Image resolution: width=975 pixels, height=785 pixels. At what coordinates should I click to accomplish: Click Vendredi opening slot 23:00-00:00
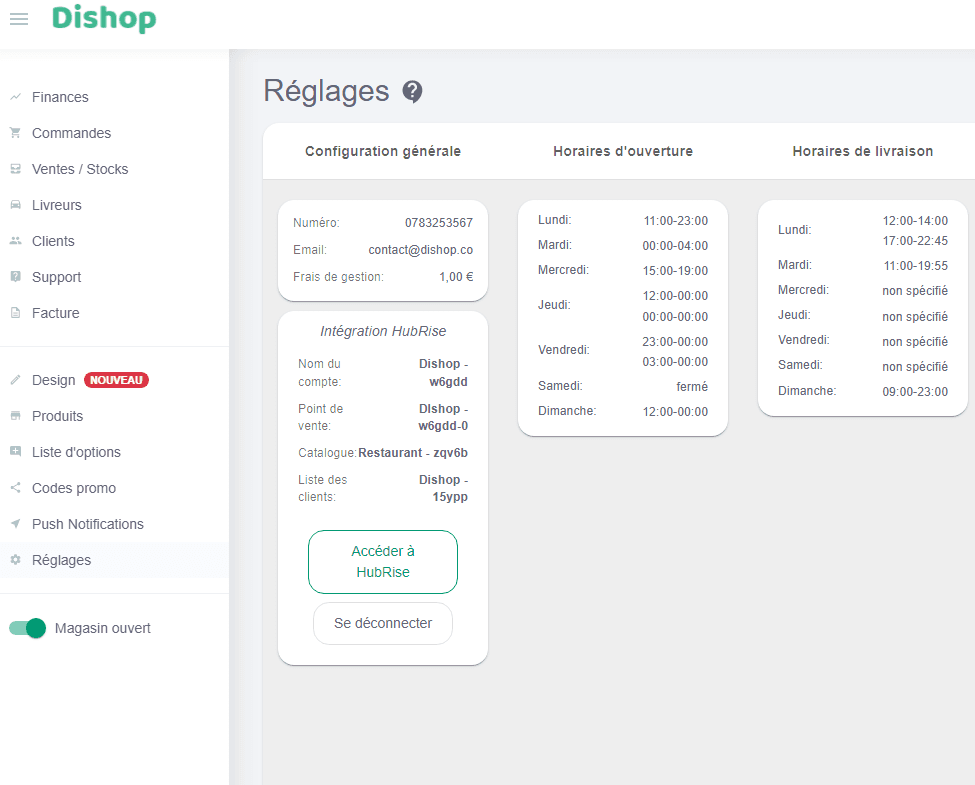tap(675, 341)
